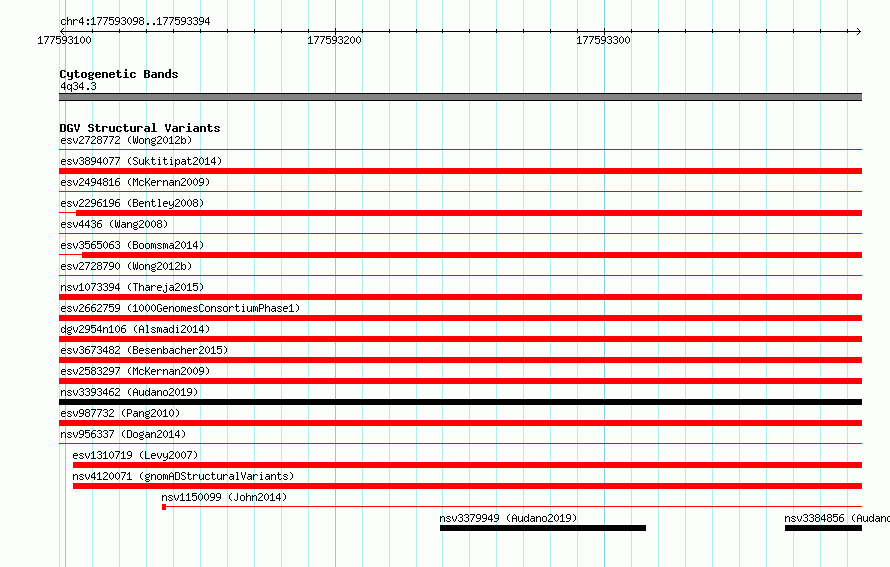Click the nsv3379949 (Audano2019) variant label
Image resolution: width=890 pixels, height=567 pixels.
coord(508,518)
